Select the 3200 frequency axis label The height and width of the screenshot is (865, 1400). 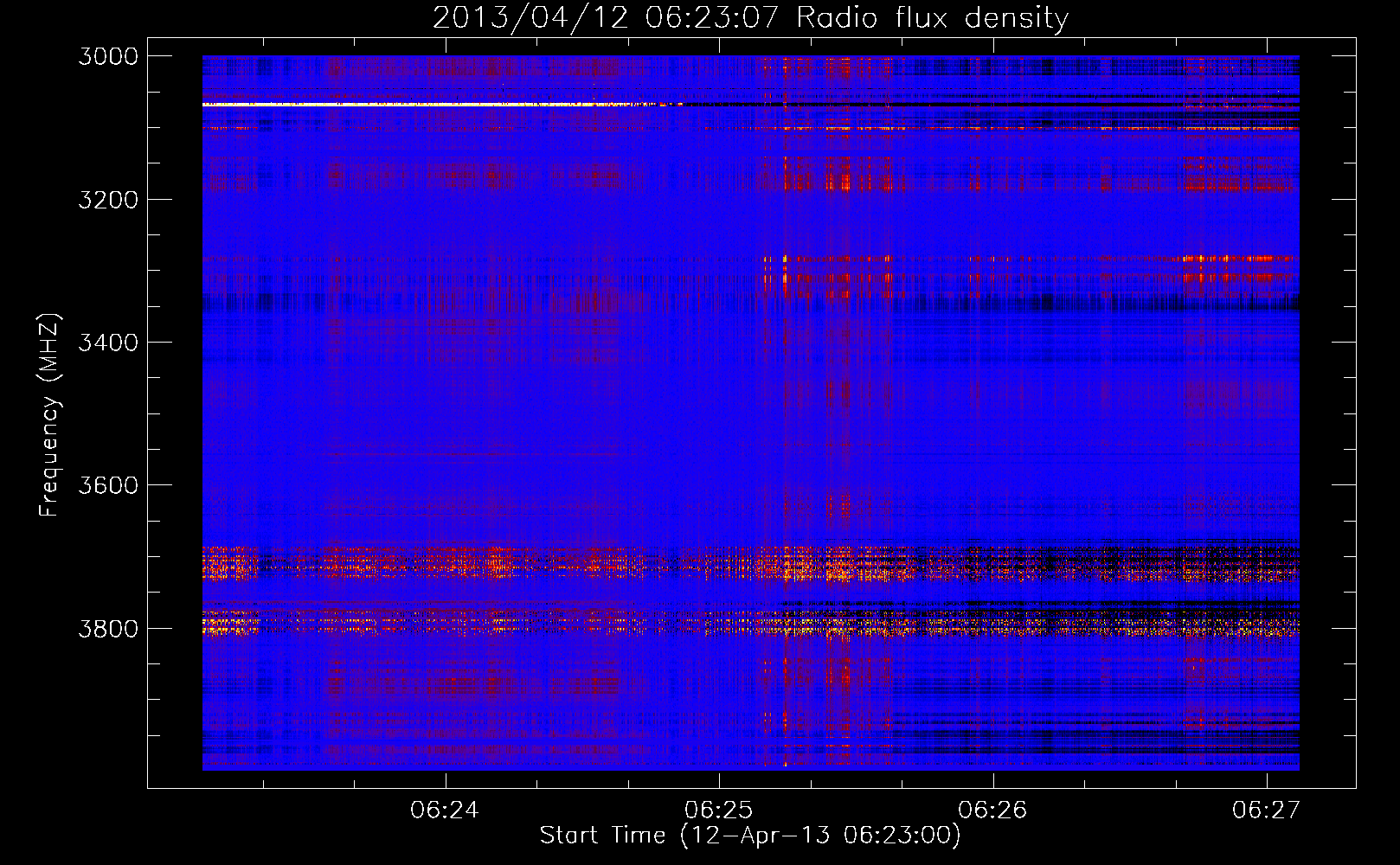coord(108,200)
